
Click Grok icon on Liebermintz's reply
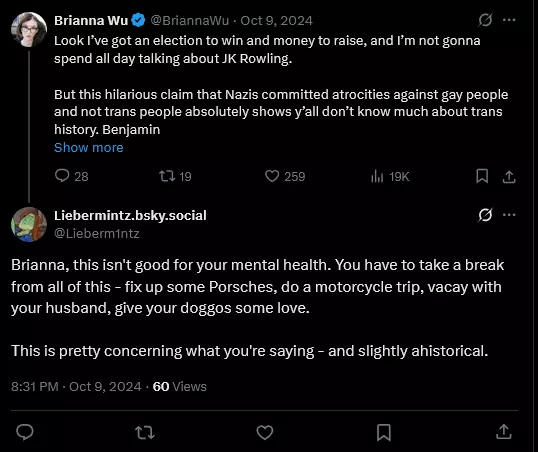click(485, 215)
